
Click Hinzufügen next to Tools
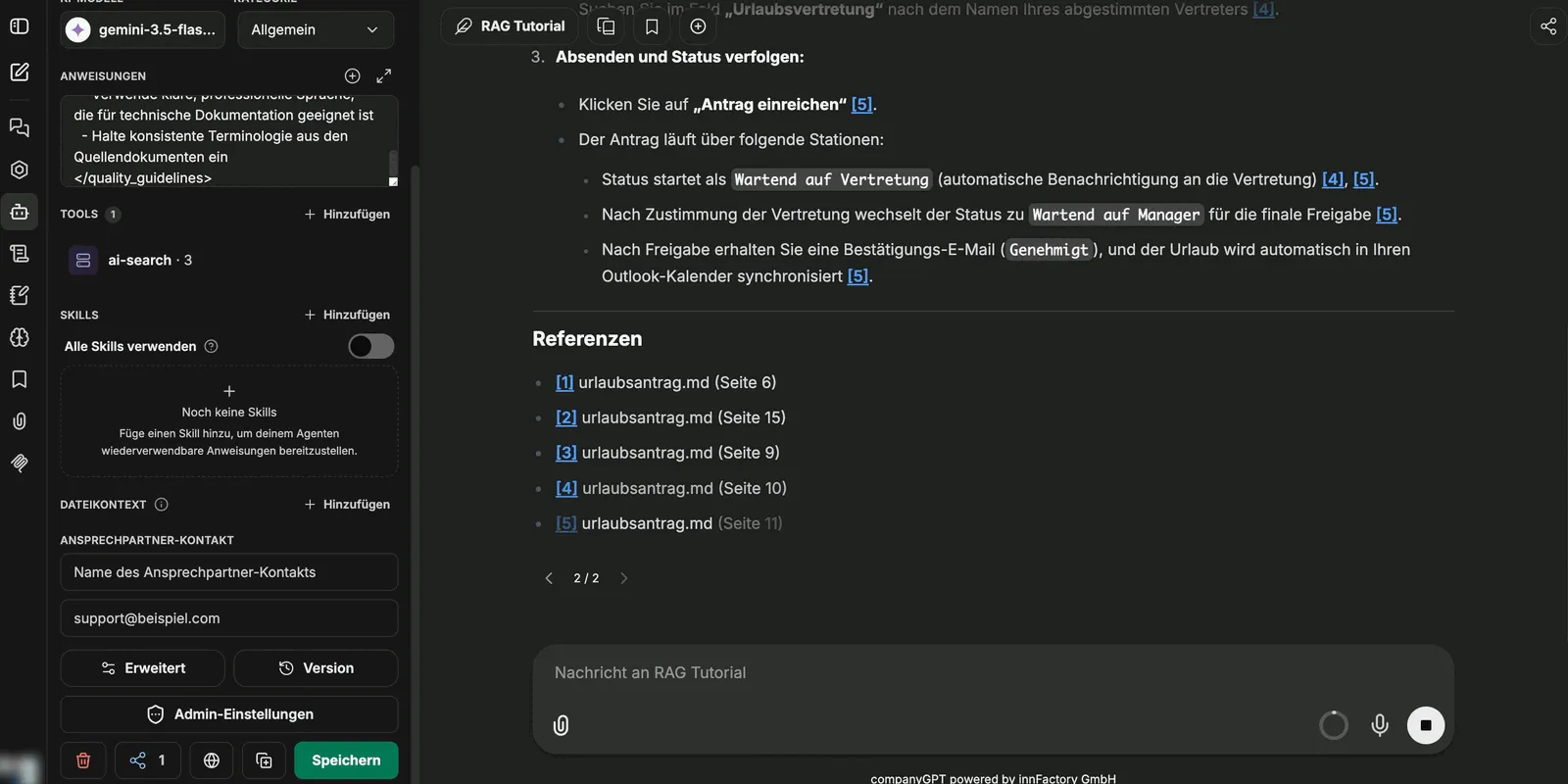click(x=347, y=214)
